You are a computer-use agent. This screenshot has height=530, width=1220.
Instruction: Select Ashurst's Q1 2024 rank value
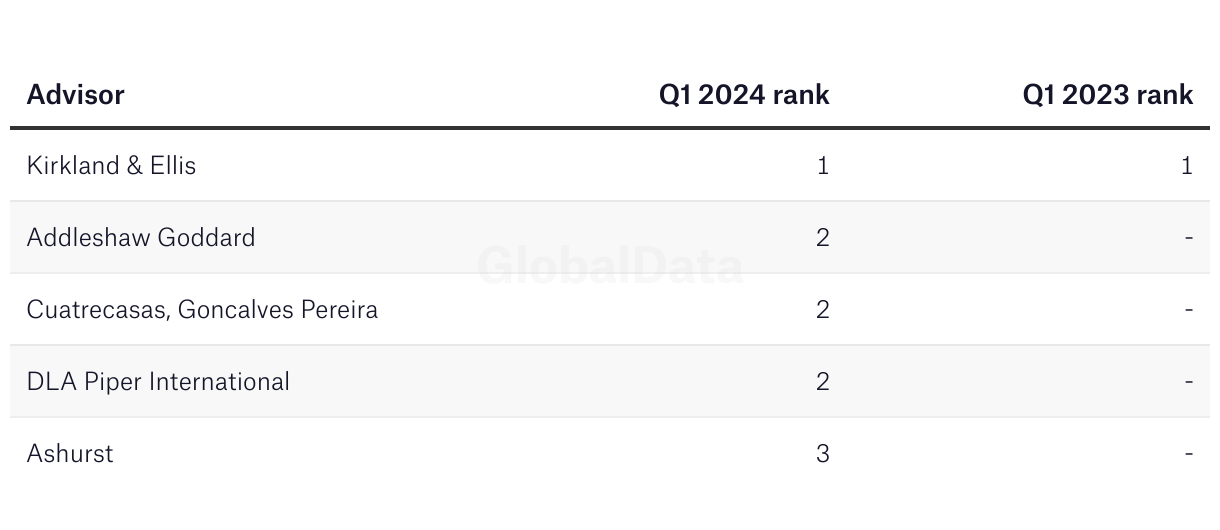point(822,453)
